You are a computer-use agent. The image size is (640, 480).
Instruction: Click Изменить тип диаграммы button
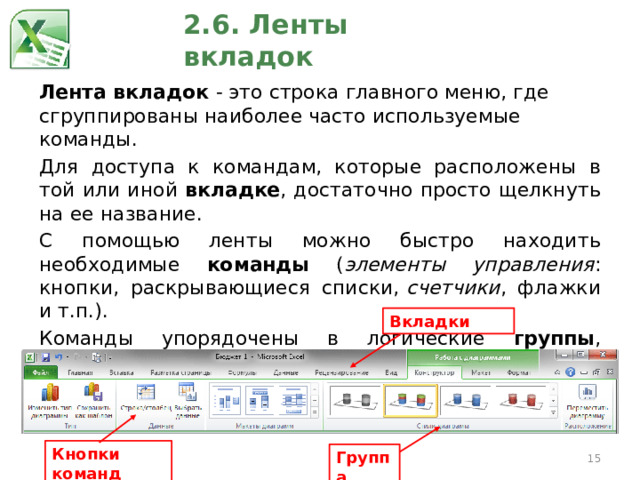point(50,401)
